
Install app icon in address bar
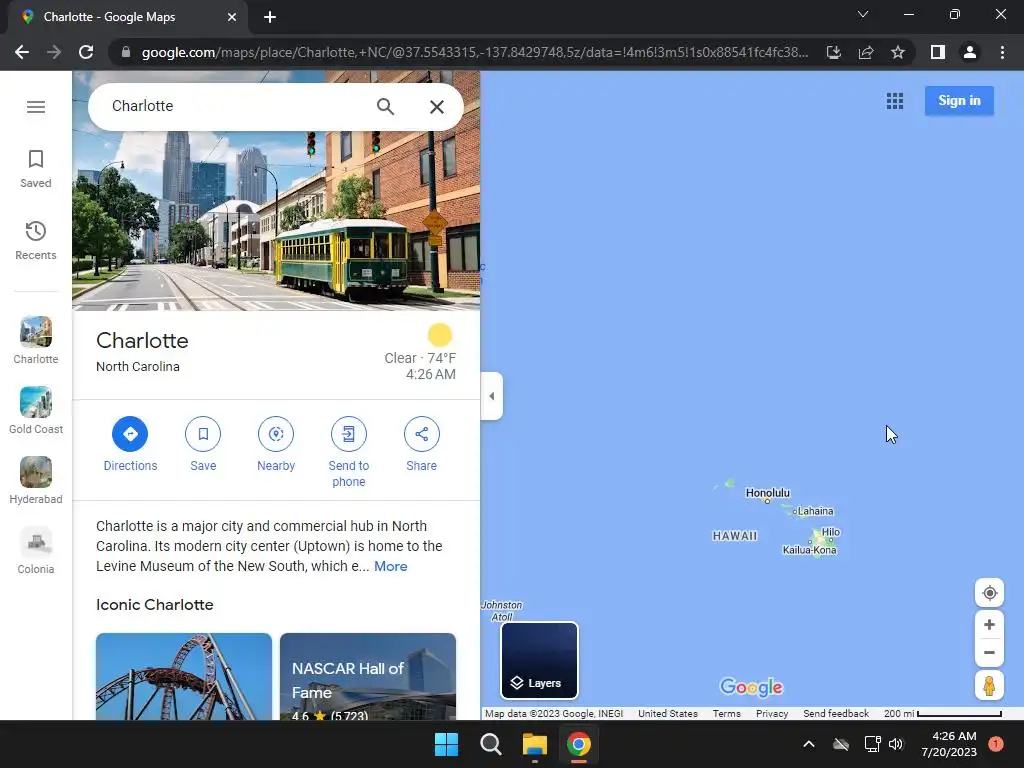point(834,52)
